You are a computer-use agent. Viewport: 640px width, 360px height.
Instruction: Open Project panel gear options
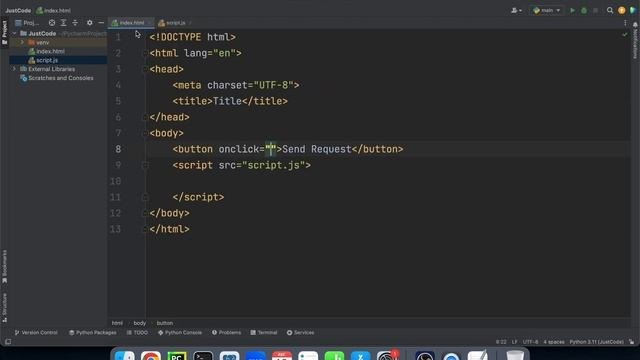89,23
